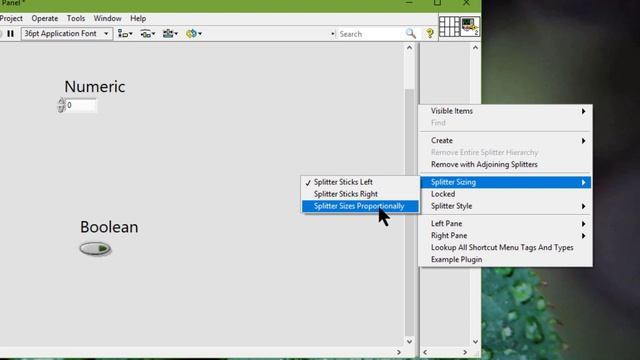Select Splitter Sticks Left option
The width and height of the screenshot is (640, 360).
360,182
